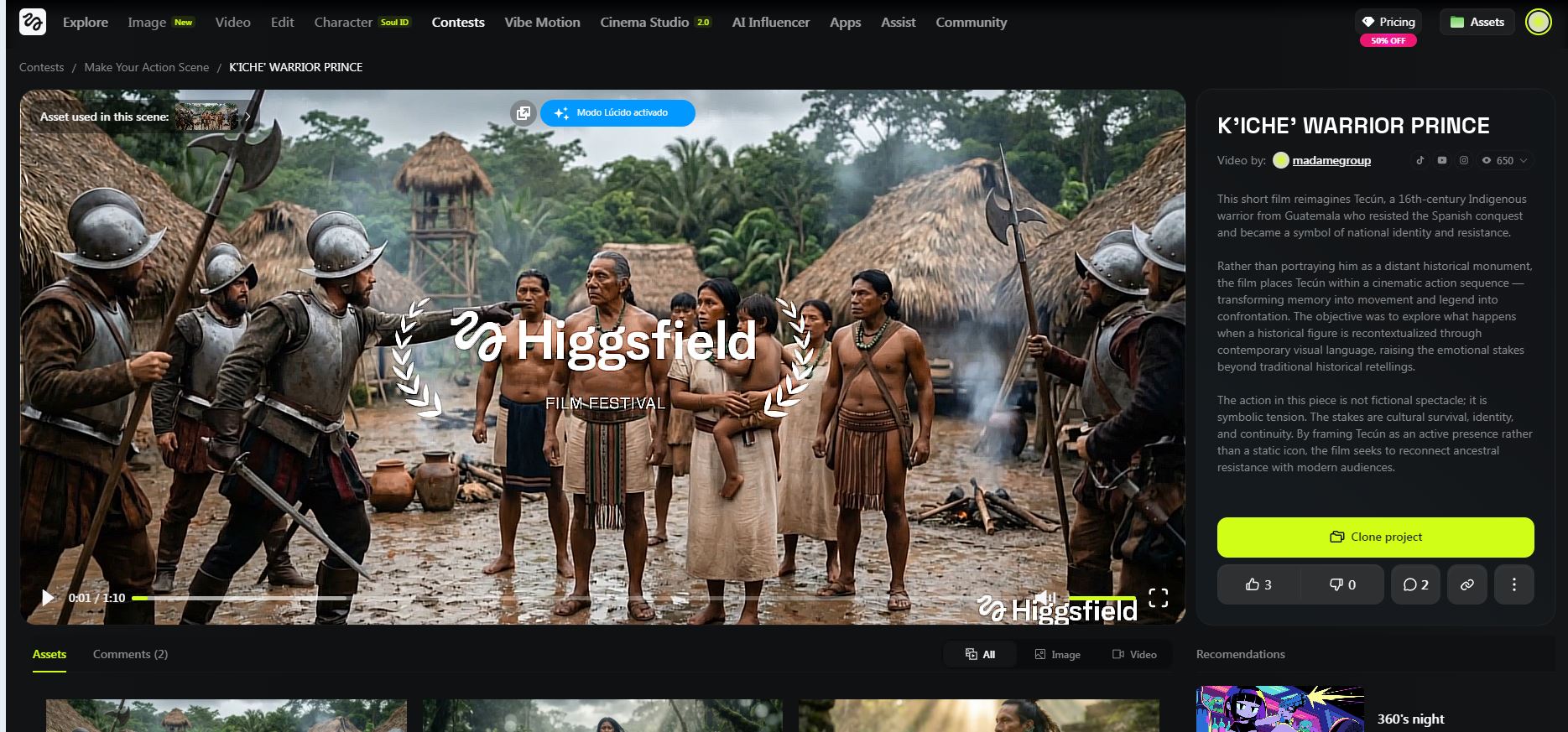1568x732 pixels.
Task: Expand the 650 views dropdown
Action: (1505, 160)
